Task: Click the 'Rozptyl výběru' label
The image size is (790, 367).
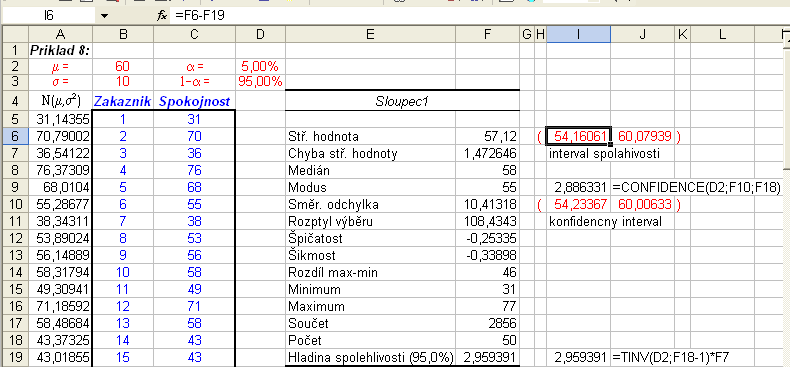Action: (330, 222)
